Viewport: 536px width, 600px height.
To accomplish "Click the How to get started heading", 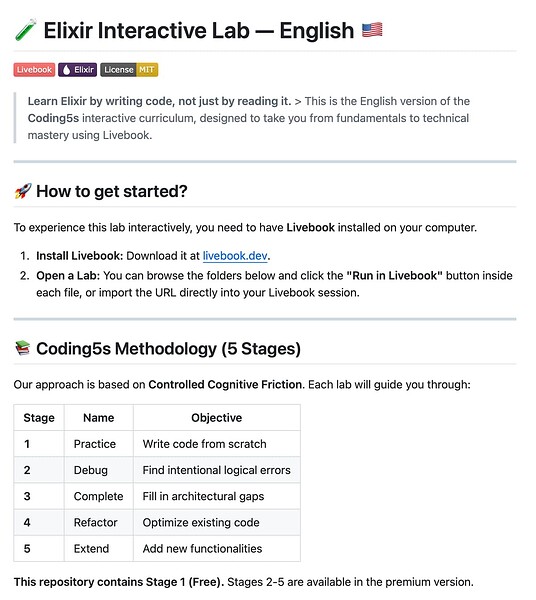I will 112,191.
